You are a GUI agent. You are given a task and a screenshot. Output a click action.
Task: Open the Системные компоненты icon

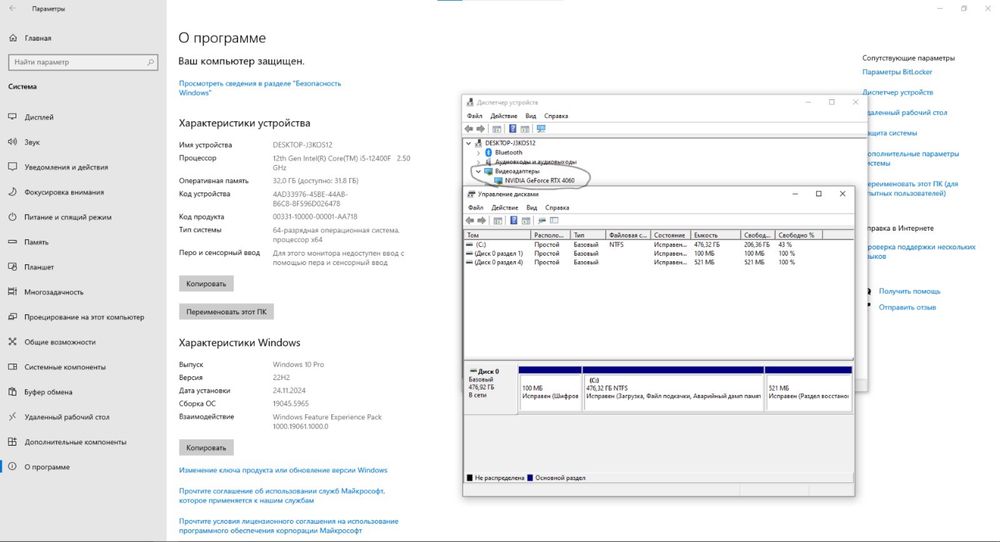click(x=12, y=367)
